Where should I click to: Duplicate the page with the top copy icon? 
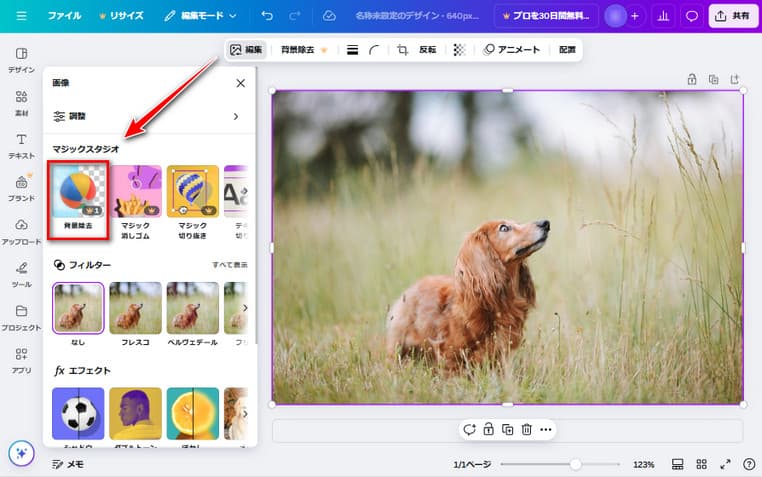click(x=713, y=79)
